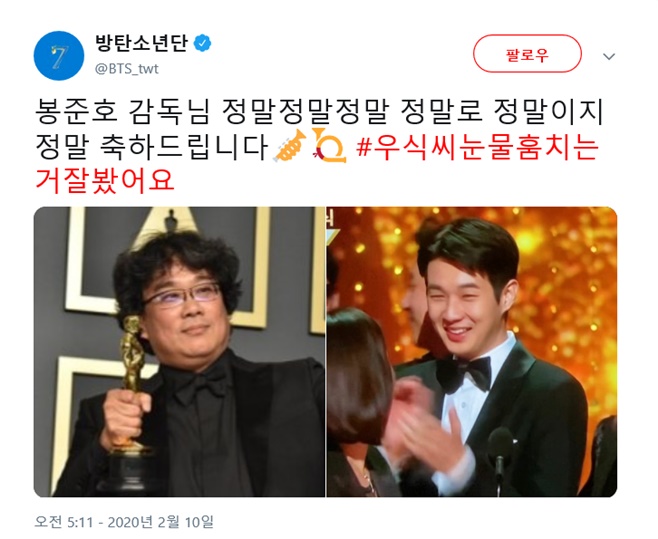Click the congratulation text 축하드립니다
This screenshot has width=658, height=539.
[185, 147]
